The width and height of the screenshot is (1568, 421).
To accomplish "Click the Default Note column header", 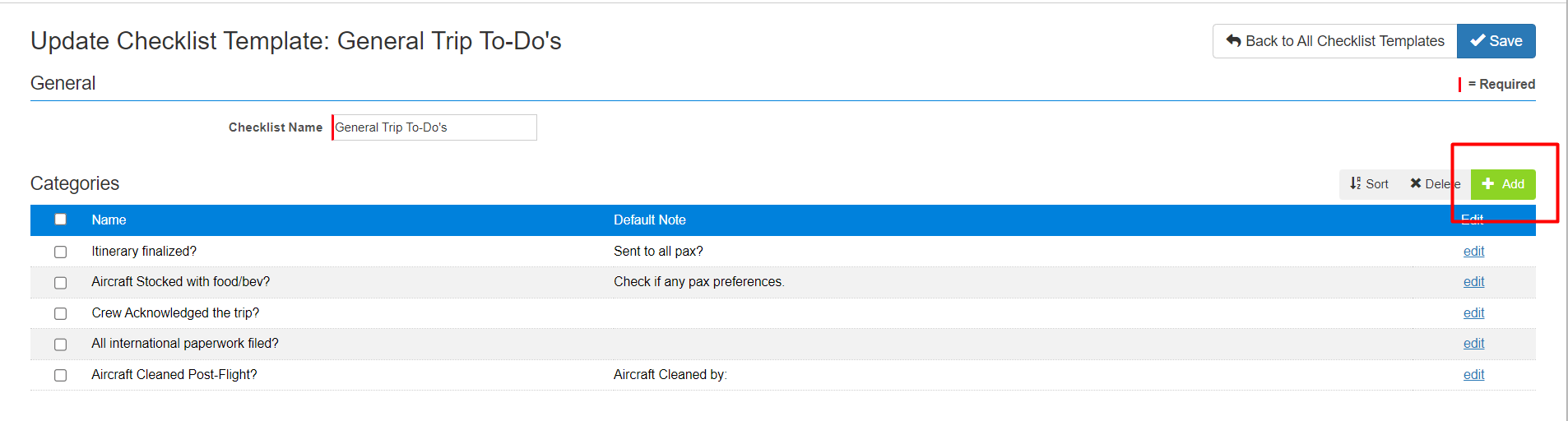I will point(649,220).
